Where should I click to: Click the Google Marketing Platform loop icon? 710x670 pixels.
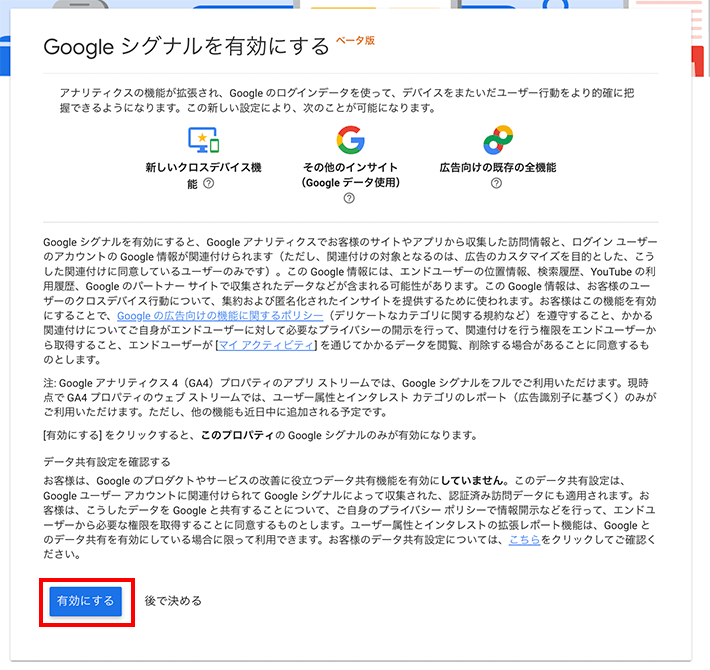(498, 140)
